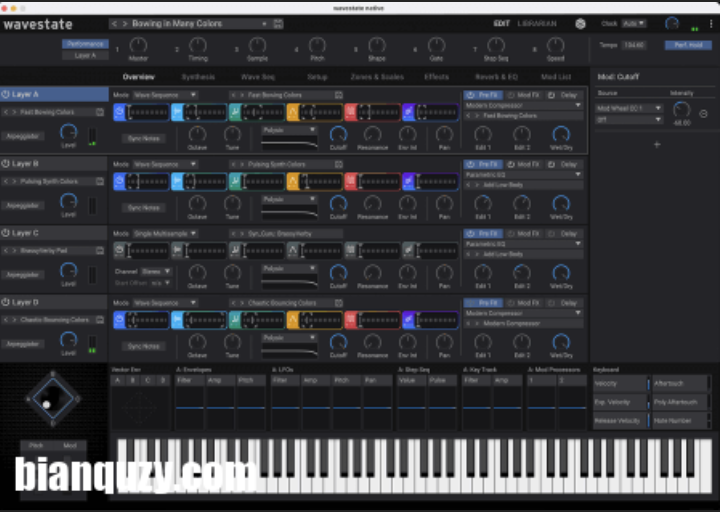
Task: Select next Layer A wave sequence arrow
Action: 242,95
